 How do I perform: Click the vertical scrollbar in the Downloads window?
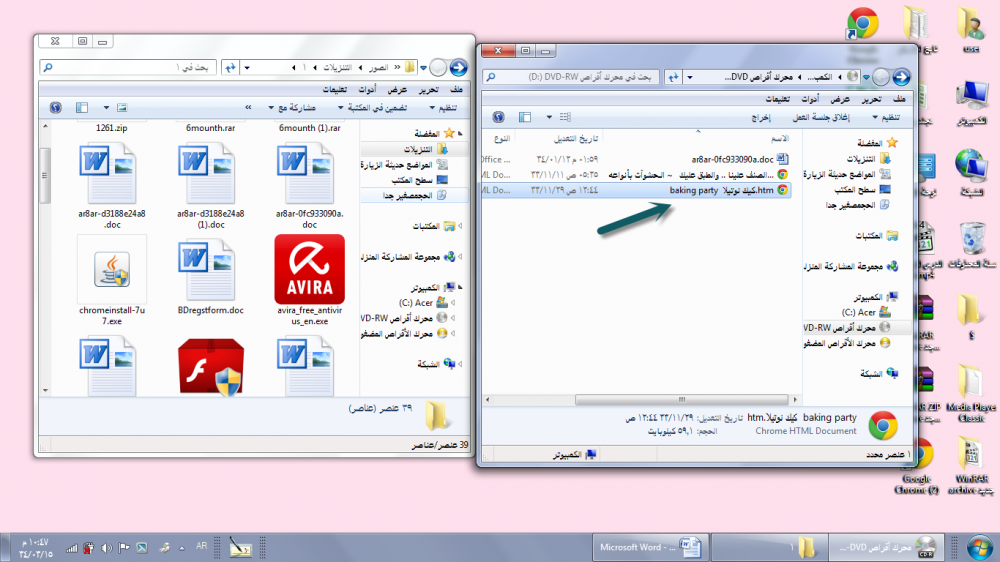tap(44, 200)
